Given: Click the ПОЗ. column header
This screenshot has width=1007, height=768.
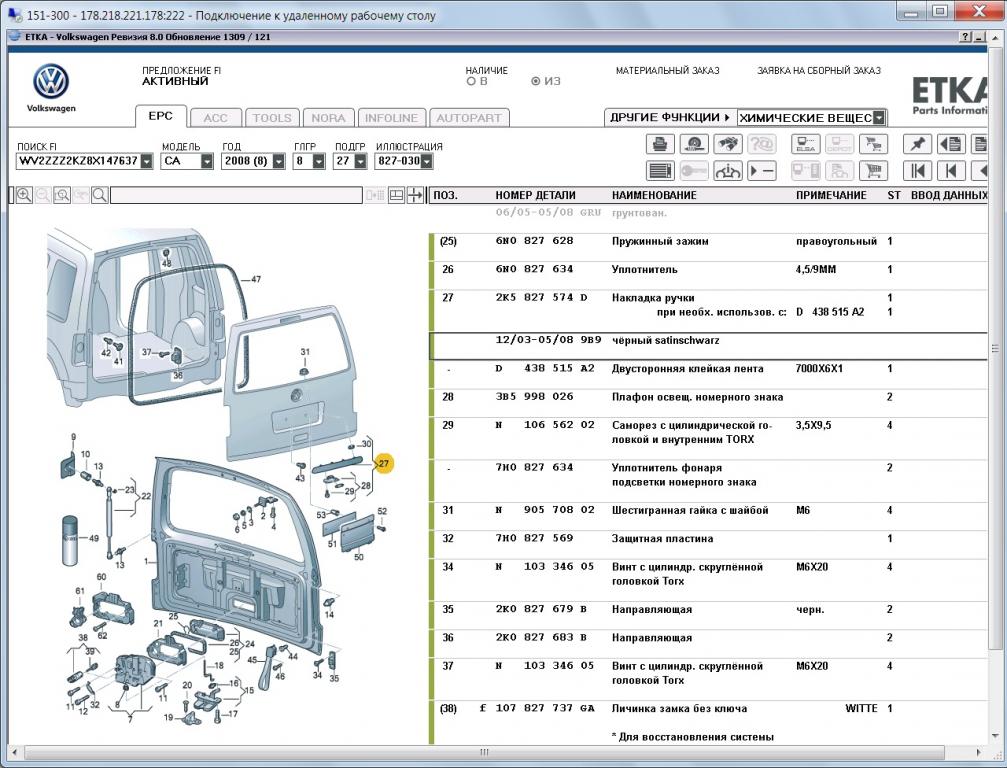Looking at the screenshot, I should pyautogui.click(x=446, y=195).
